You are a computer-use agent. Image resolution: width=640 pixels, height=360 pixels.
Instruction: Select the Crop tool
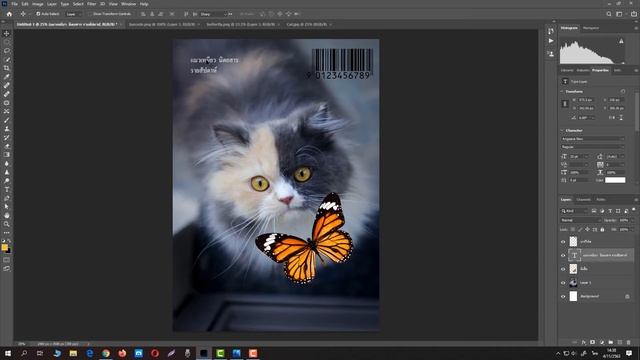coord(7,68)
